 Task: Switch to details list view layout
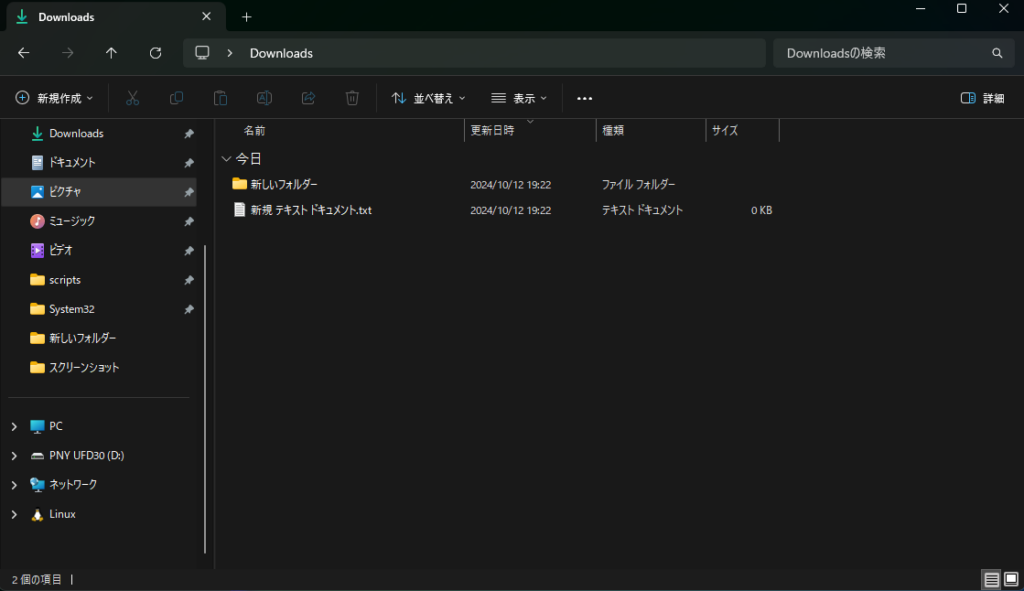click(x=991, y=579)
